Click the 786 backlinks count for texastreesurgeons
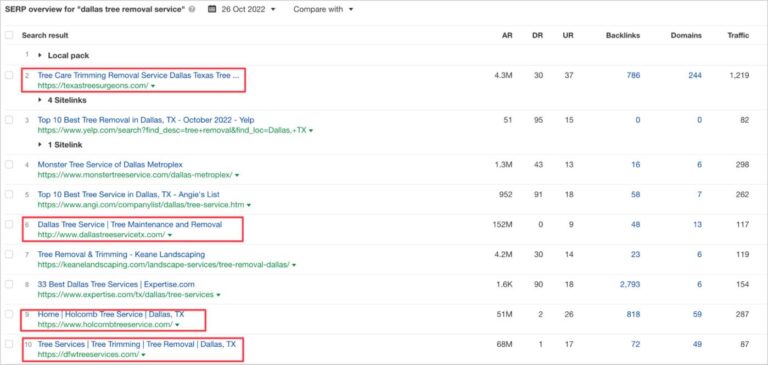This screenshot has height=365, width=768. [633, 75]
